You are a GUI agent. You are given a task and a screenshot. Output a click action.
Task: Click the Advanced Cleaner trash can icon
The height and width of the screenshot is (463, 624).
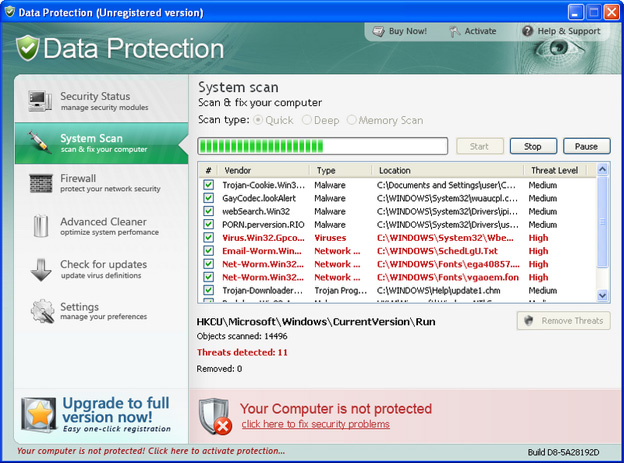[x=41, y=226]
